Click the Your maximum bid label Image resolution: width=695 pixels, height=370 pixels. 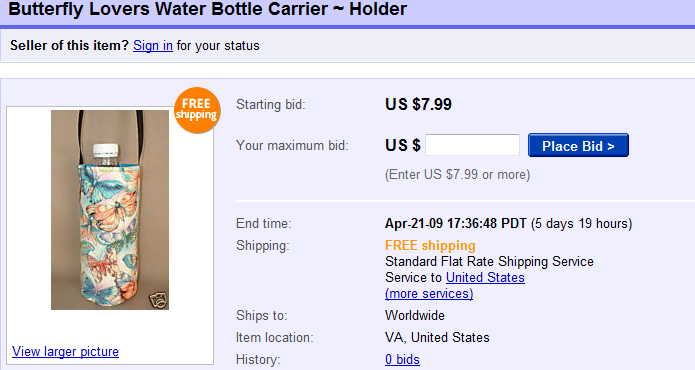pos(292,145)
